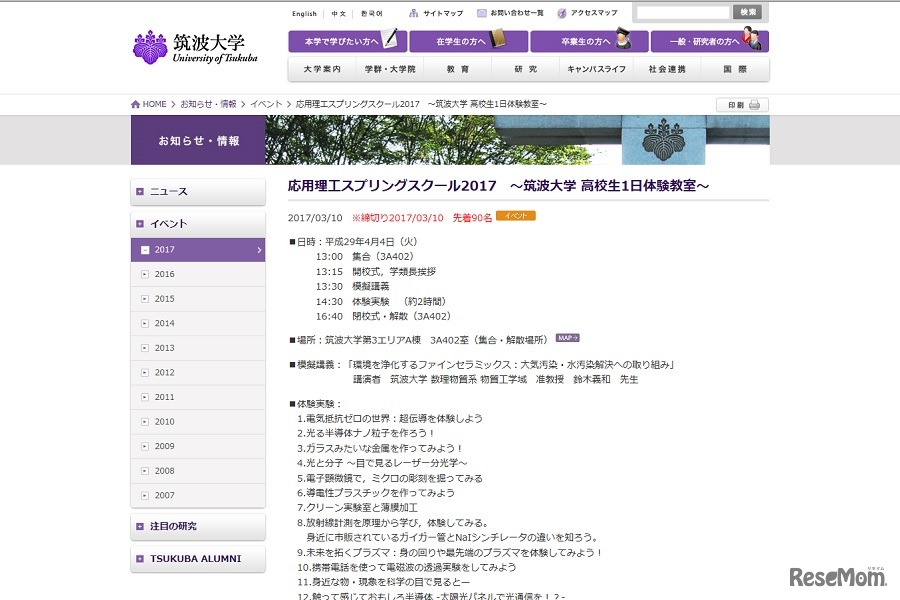Click the printer icon on the 印刷 button
The width and height of the screenshot is (900, 600).
tap(753, 104)
